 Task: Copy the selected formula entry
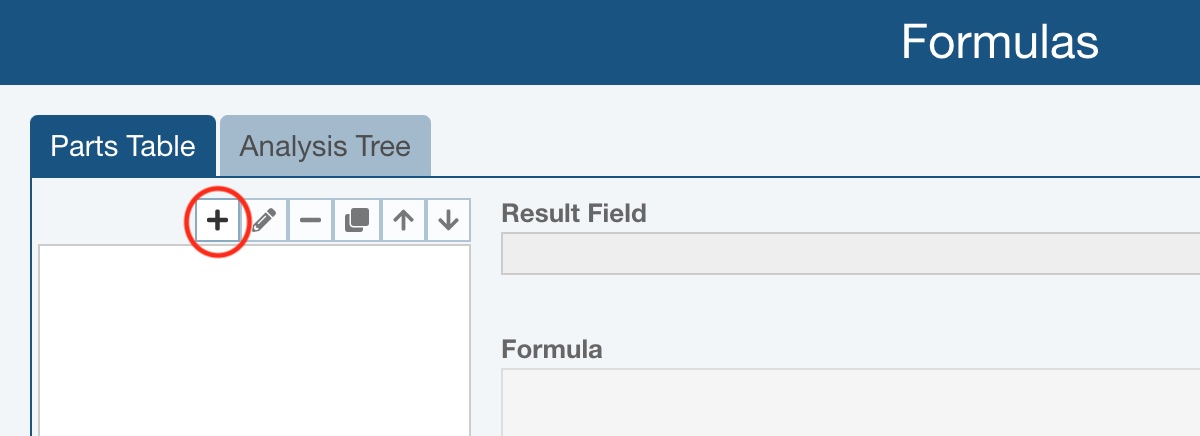tap(356, 220)
